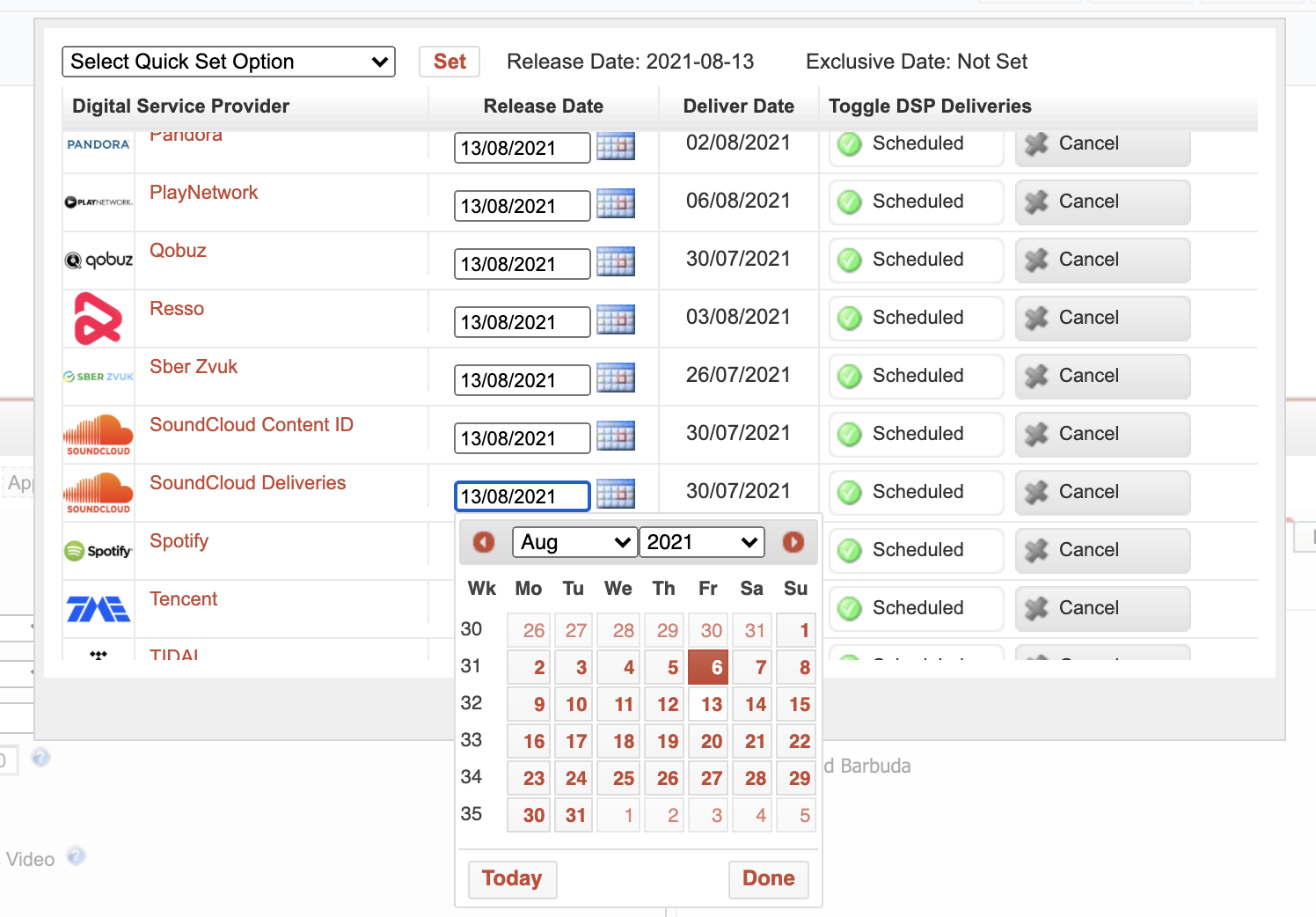
Task: Open calendar picker for PlayNetwork release date
Action: (x=615, y=204)
